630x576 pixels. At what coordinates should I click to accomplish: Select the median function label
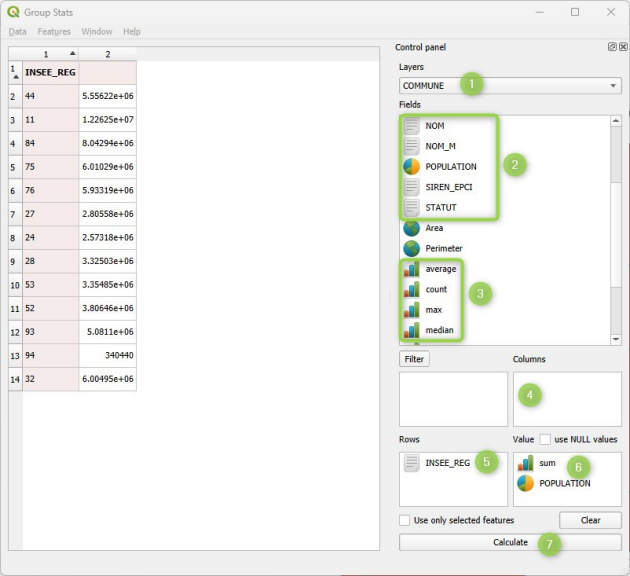point(439,330)
